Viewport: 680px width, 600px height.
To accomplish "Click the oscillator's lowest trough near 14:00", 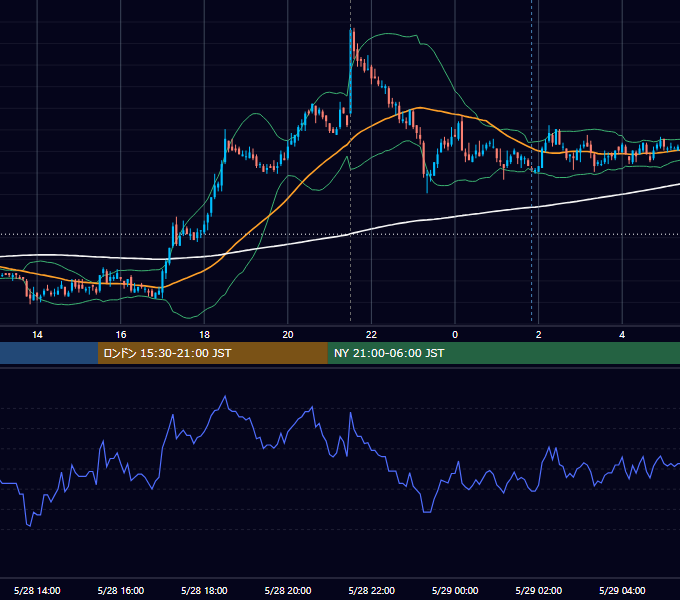I will [x=29, y=525].
